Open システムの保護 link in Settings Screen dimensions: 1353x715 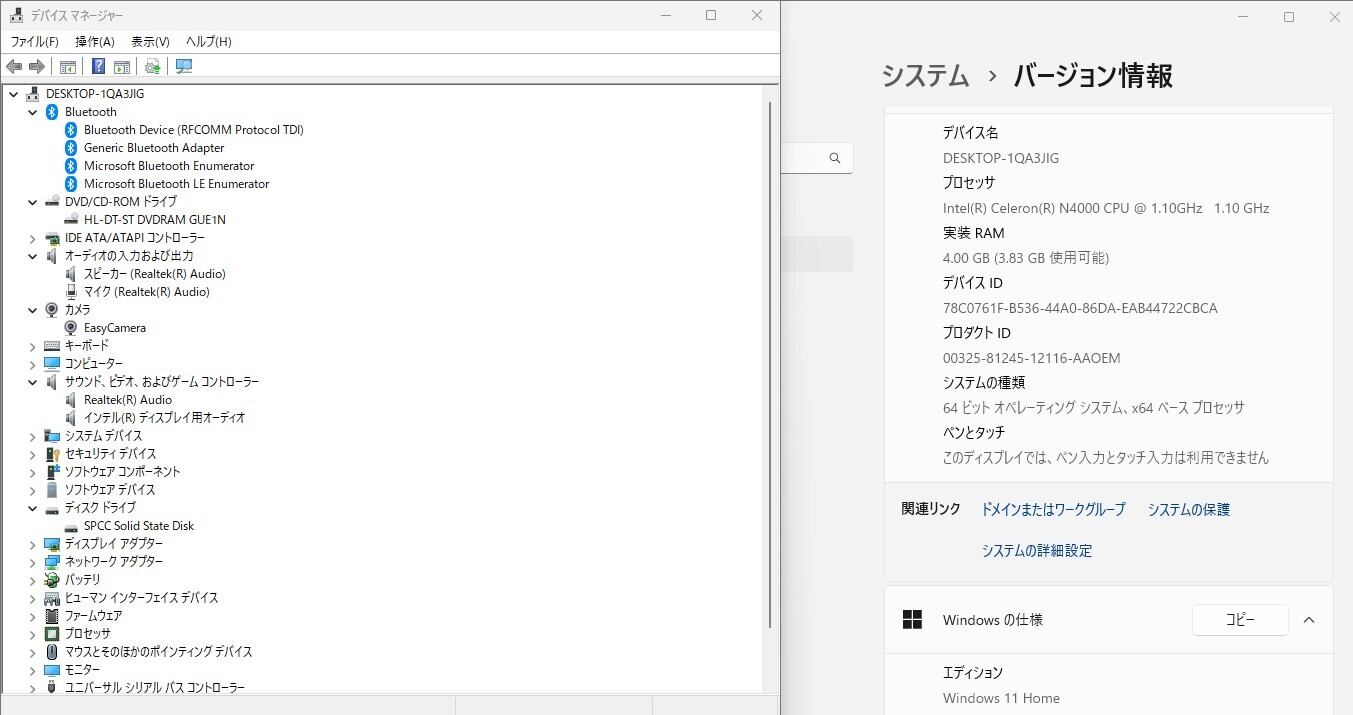pos(1189,510)
